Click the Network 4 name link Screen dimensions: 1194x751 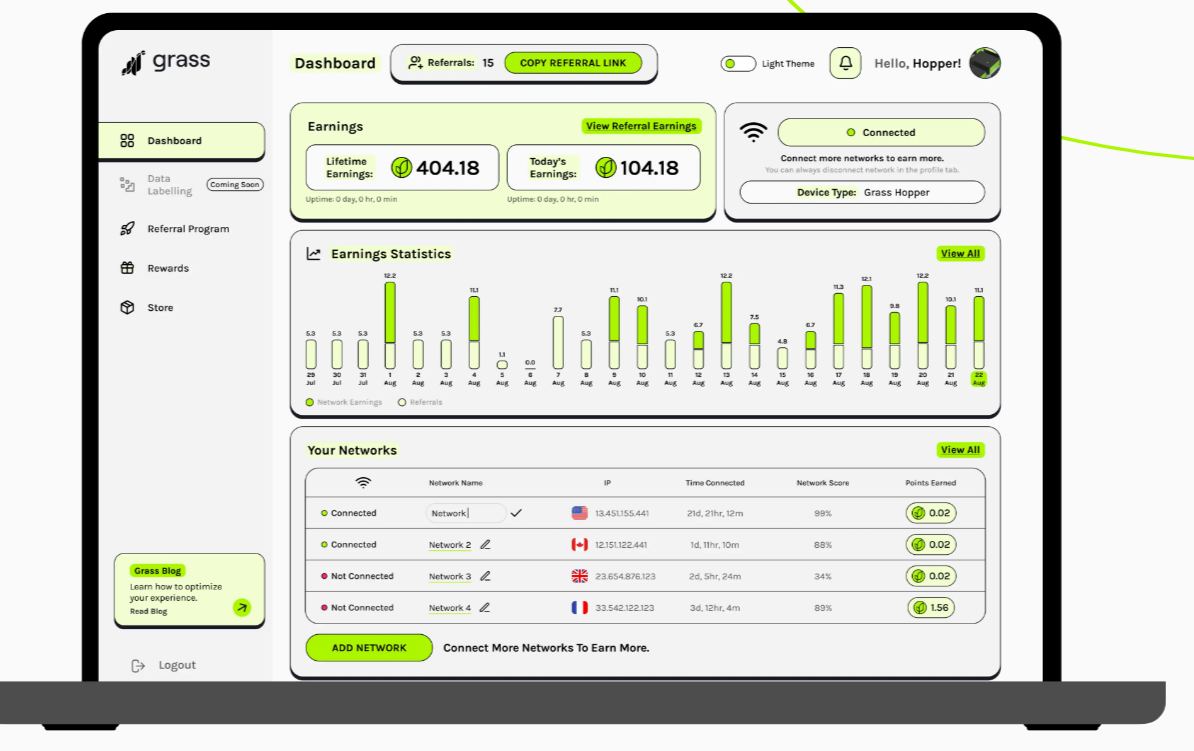pyautogui.click(x=450, y=609)
